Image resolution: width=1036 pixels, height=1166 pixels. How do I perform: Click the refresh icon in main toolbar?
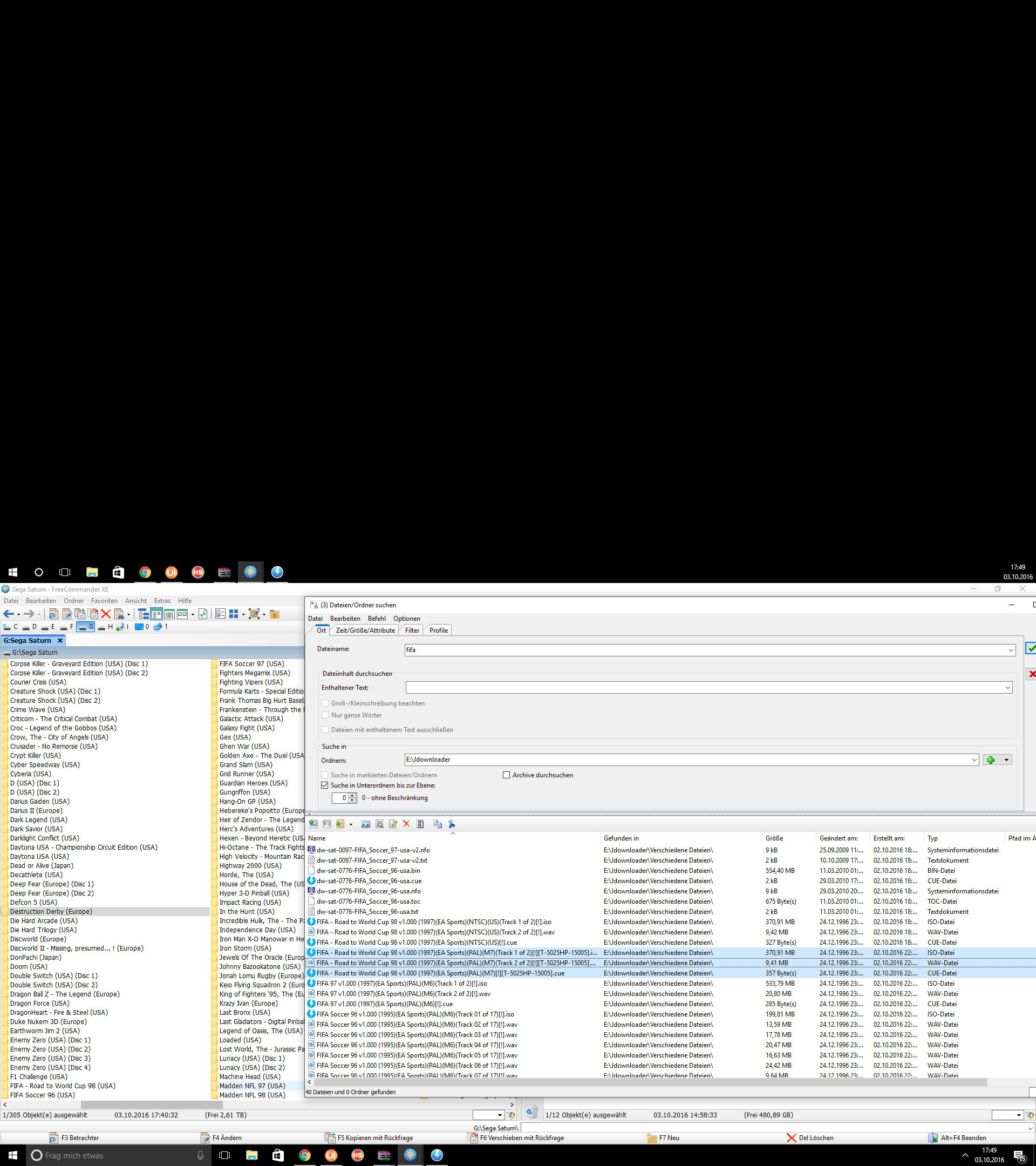point(203,614)
